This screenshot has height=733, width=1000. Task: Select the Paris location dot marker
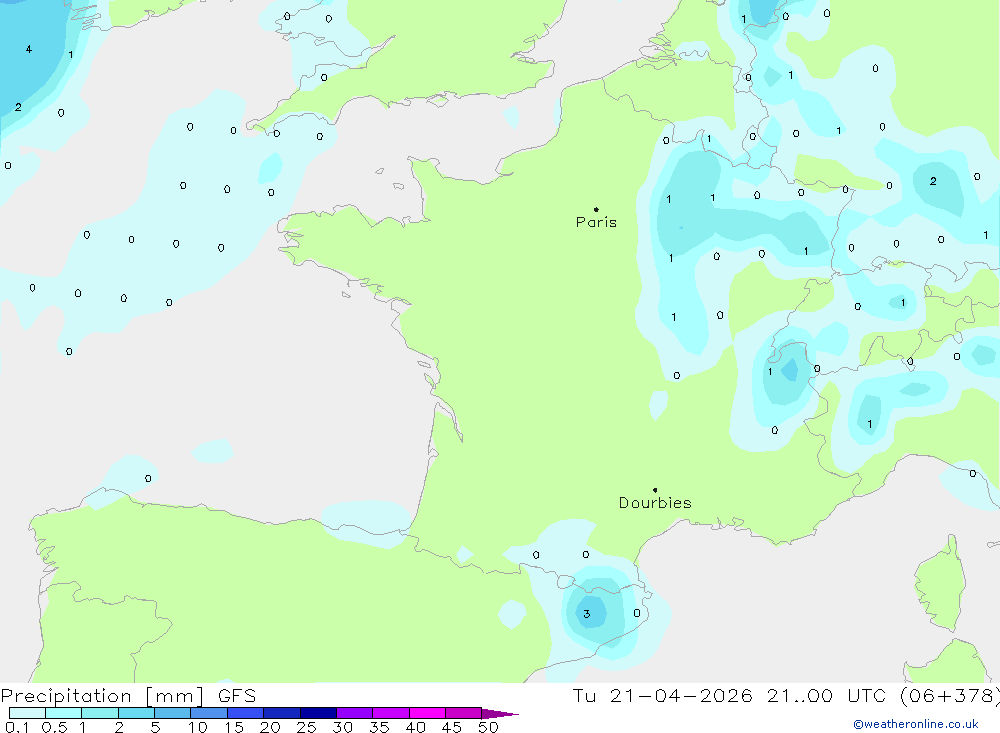point(596,209)
